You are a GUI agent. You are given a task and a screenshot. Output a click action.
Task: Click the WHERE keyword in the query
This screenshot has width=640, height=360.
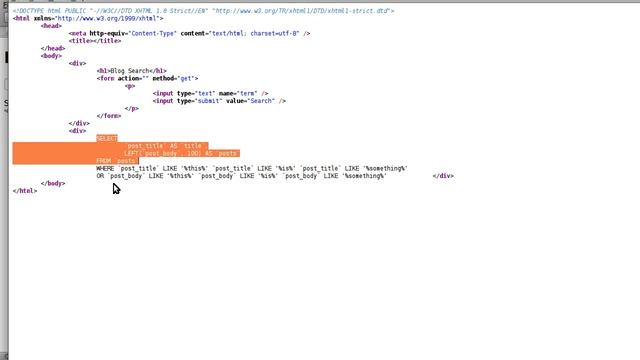tap(105, 169)
